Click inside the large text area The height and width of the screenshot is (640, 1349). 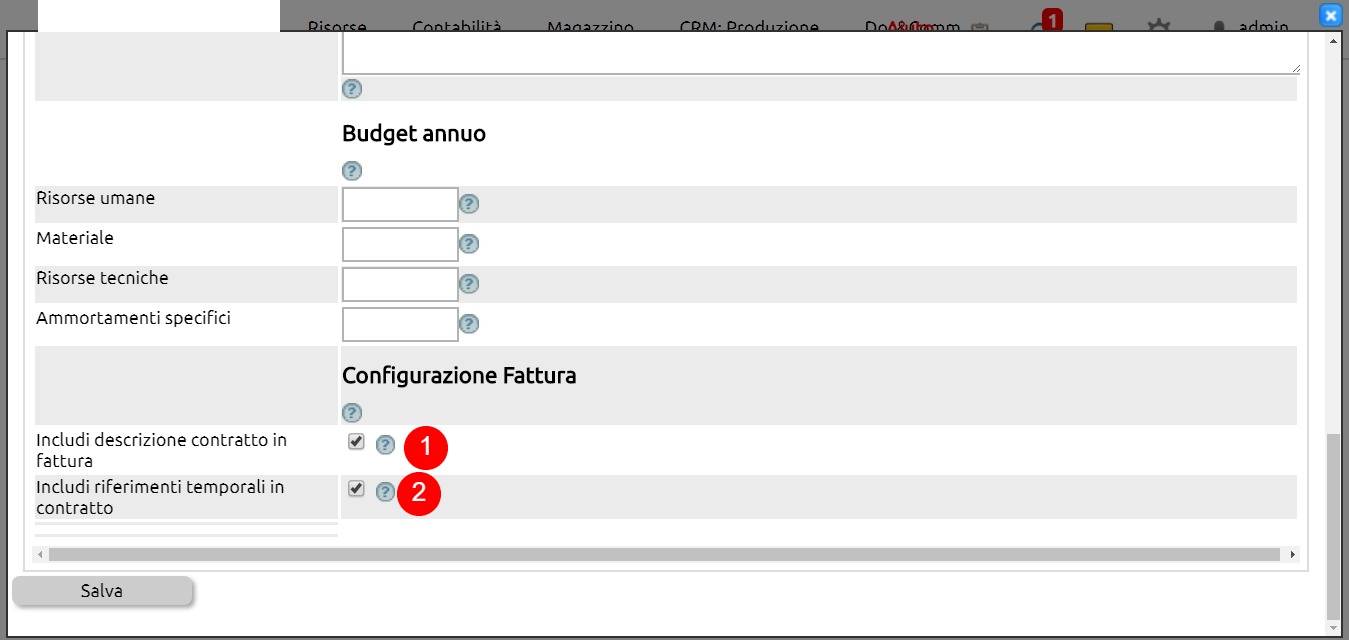[821, 53]
